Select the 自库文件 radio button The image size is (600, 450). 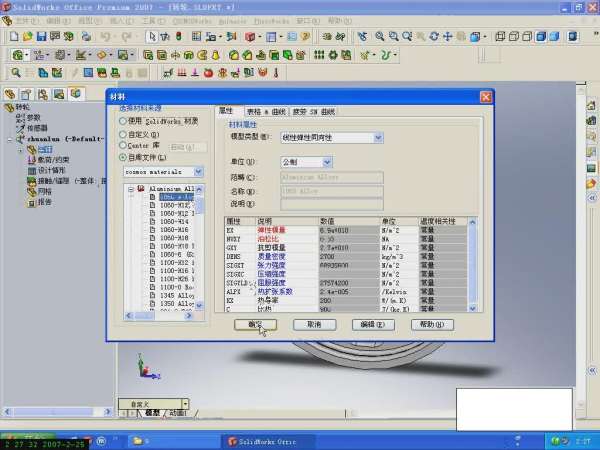point(122,157)
